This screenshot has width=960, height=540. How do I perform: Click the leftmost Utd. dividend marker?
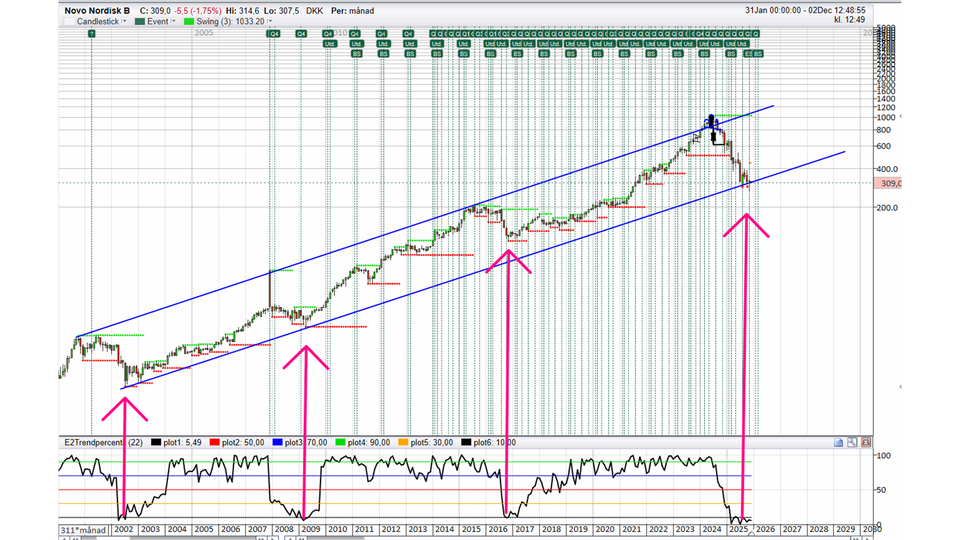pyautogui.click(x=329, y=44)
